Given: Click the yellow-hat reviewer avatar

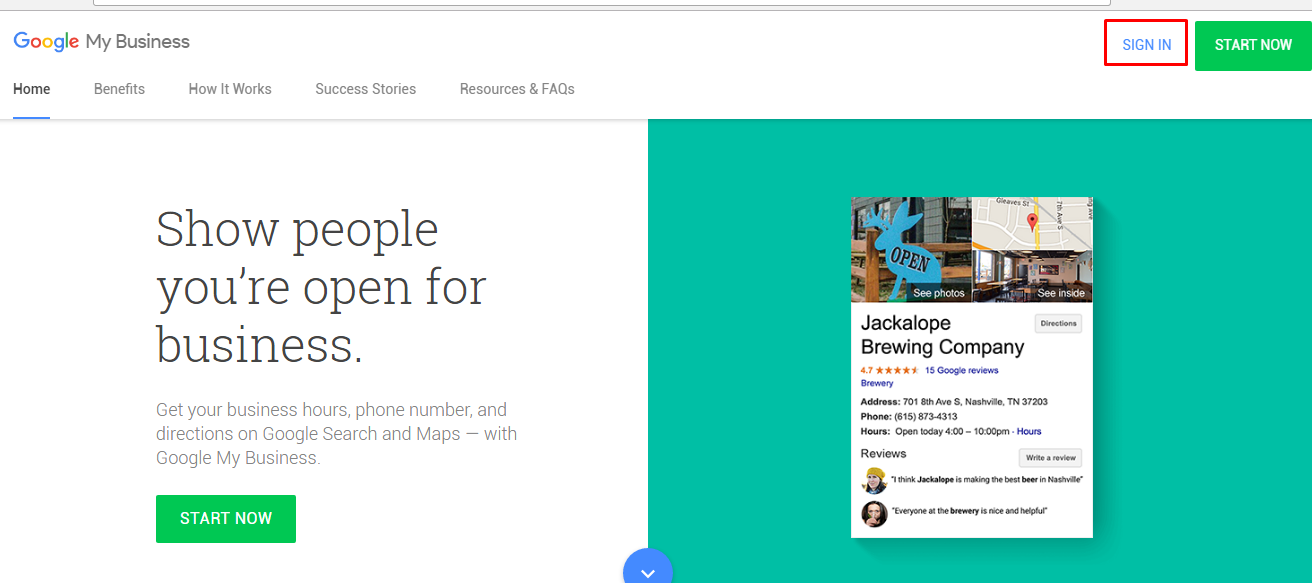Looking at the screenshot, I should pyautogui.click(x=874, y=480).
